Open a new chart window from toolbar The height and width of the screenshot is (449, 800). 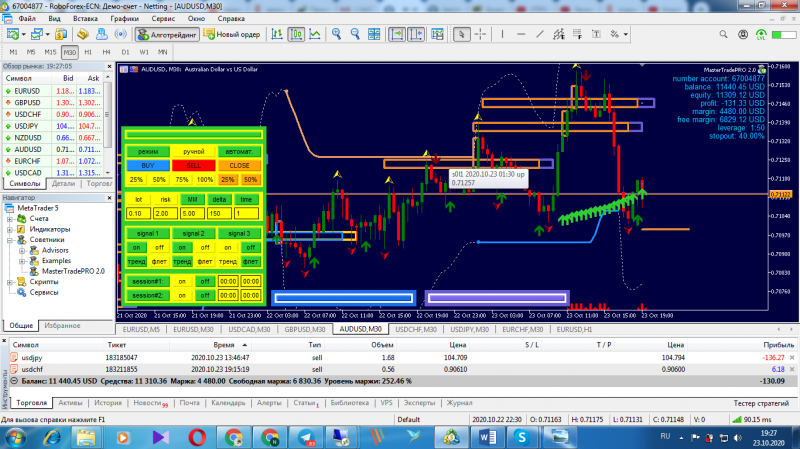point(12,34)
